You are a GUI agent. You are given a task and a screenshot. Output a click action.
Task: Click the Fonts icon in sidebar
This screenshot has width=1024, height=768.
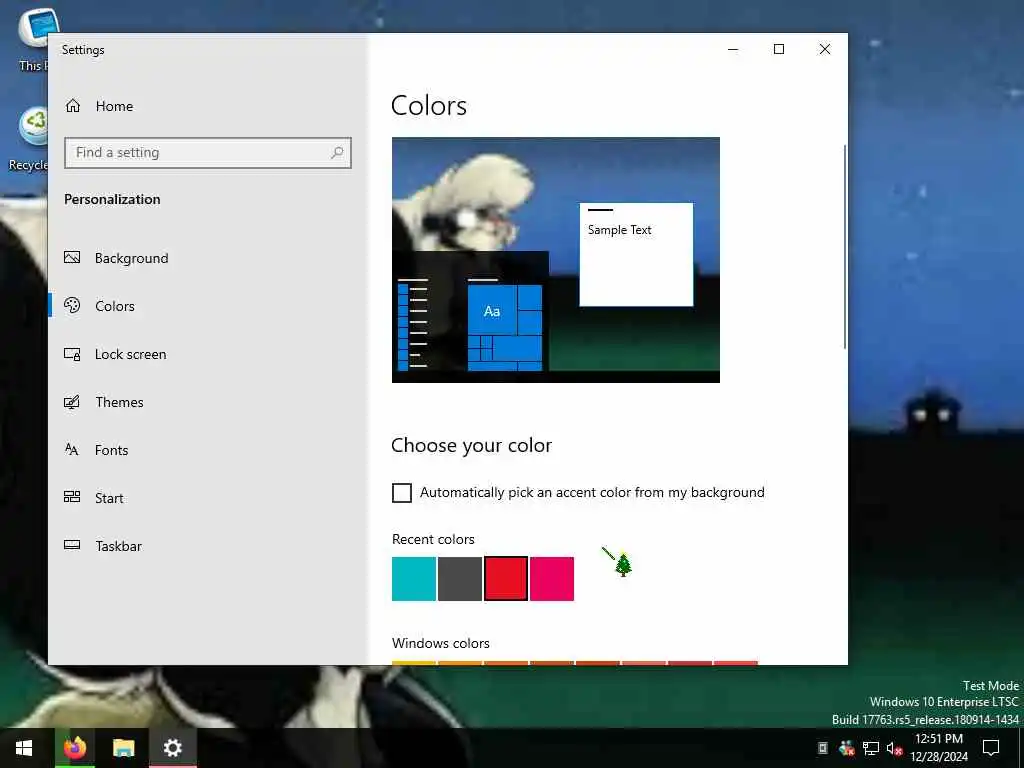point(72,449)
